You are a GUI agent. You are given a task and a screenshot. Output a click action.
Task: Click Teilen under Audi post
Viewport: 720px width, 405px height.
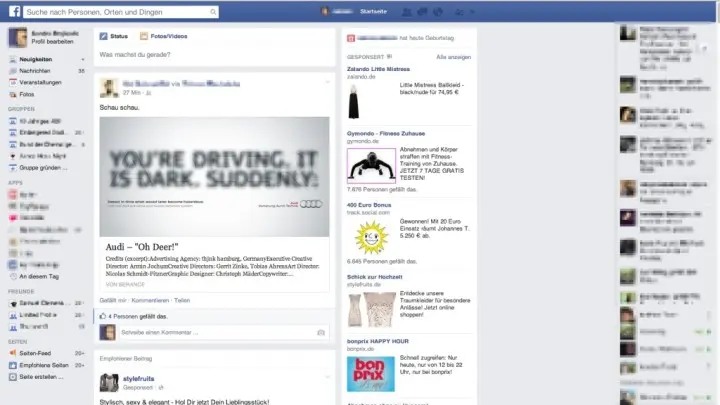click(182, 300)
